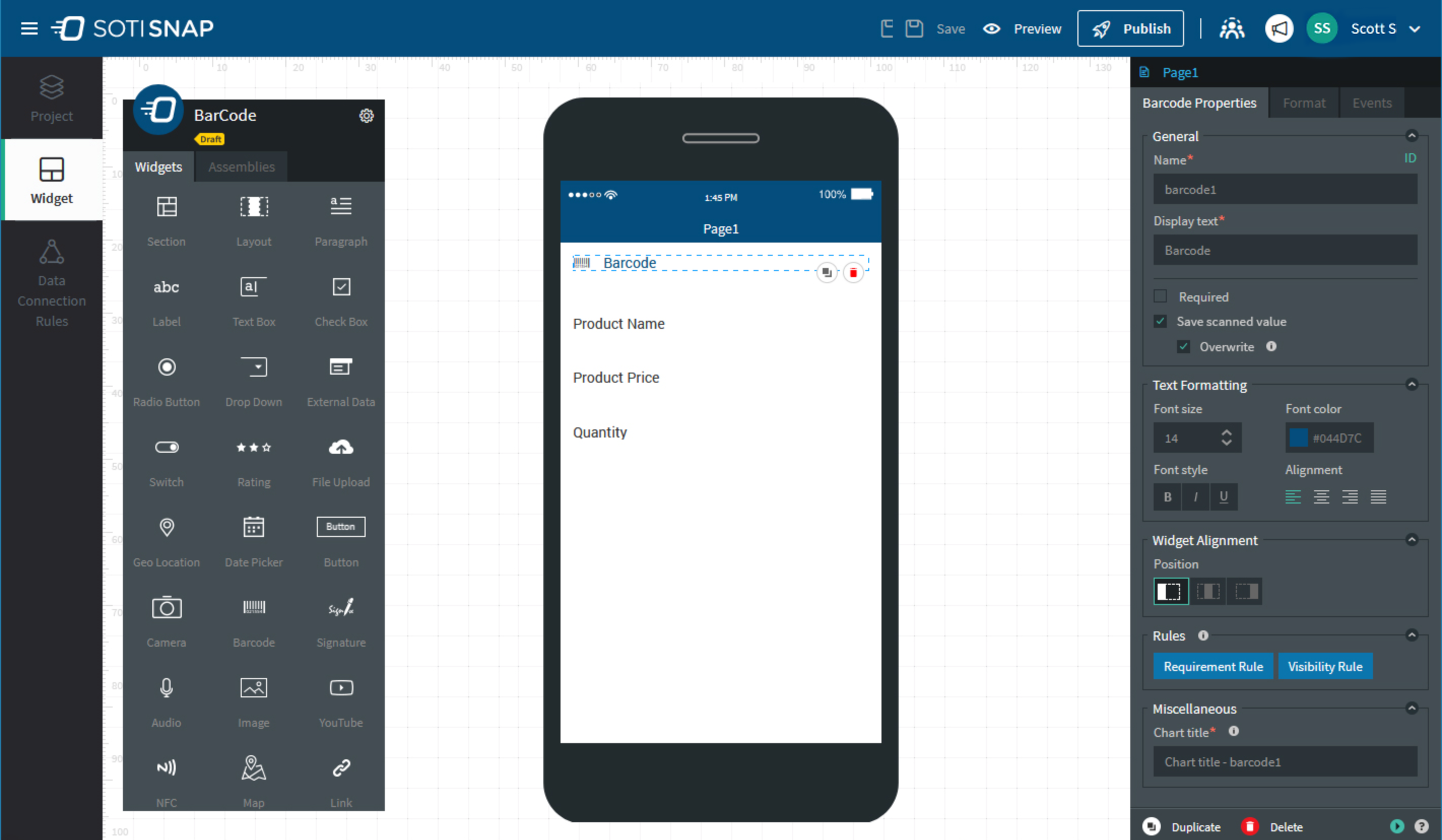Click the Publish button

pos(1130,28)
